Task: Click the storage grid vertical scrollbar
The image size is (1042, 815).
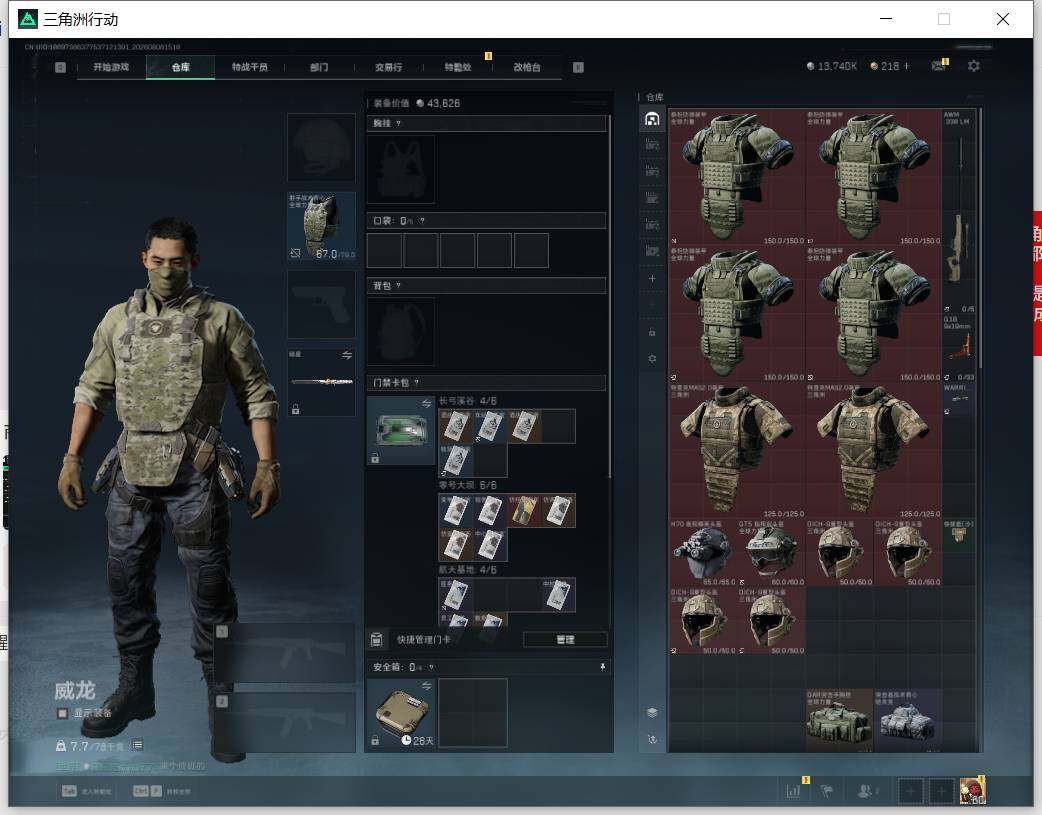Action: [980, 239]
